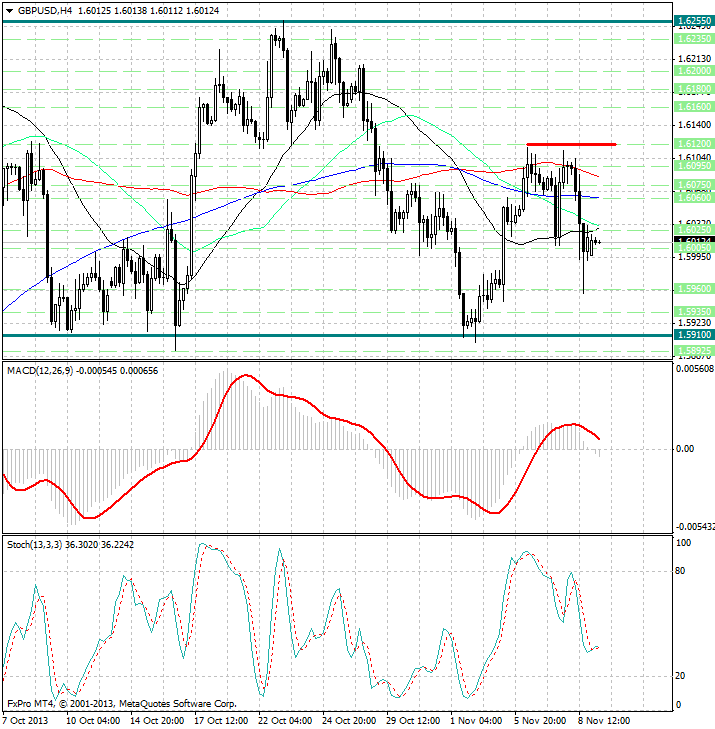Click the 1.62550 price level label
Screen dimensions: 715x729
point(693,20)
